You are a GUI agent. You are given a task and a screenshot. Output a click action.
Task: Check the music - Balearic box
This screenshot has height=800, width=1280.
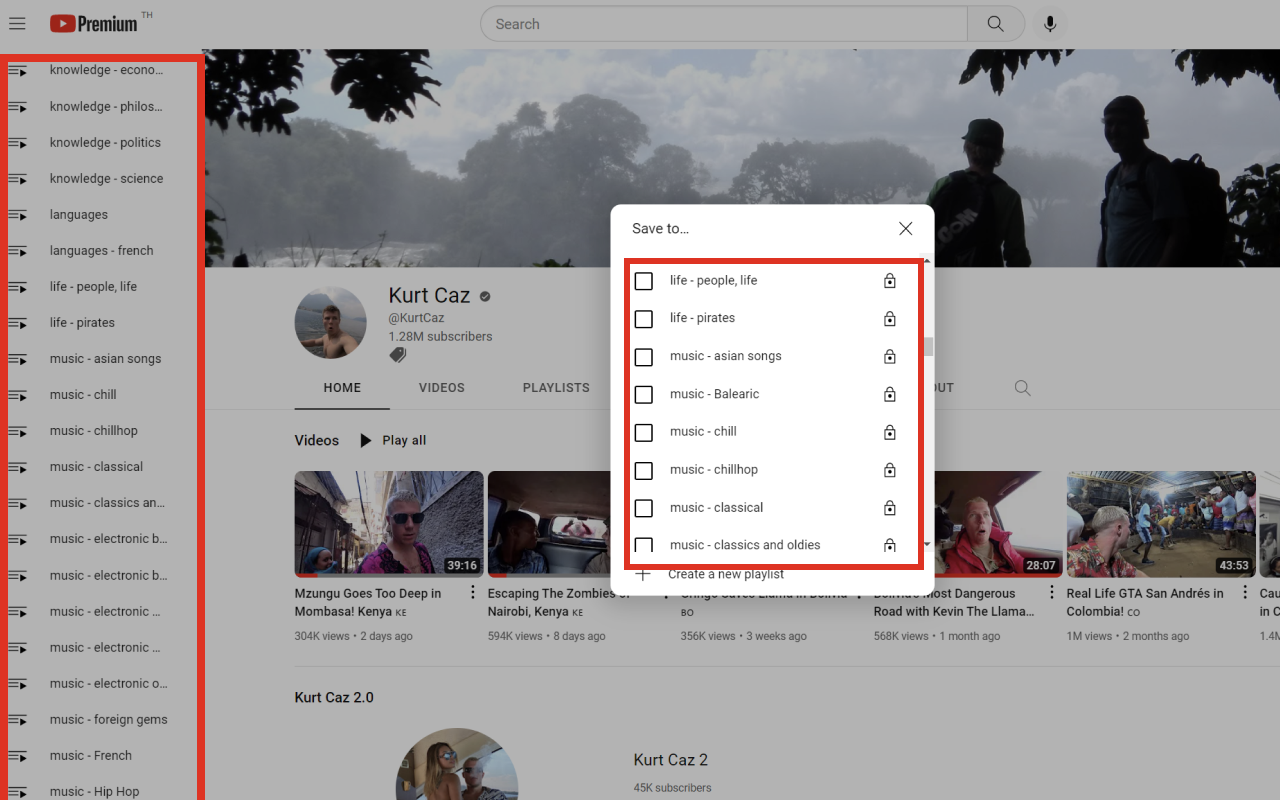coord(644,394)
